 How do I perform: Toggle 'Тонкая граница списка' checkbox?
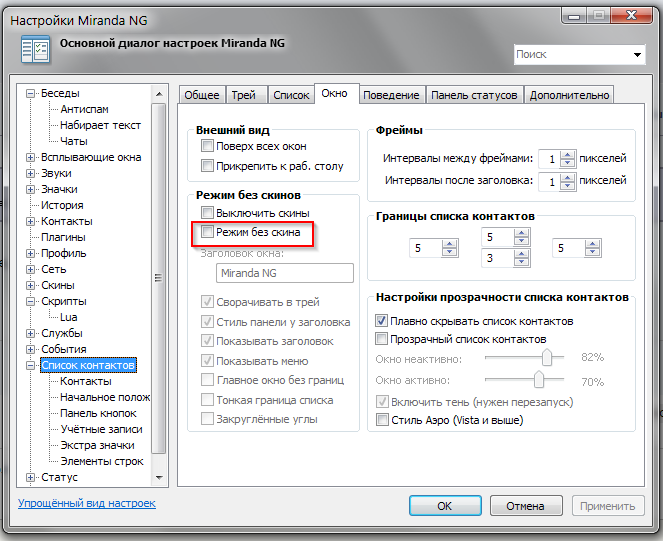[207, 399]
